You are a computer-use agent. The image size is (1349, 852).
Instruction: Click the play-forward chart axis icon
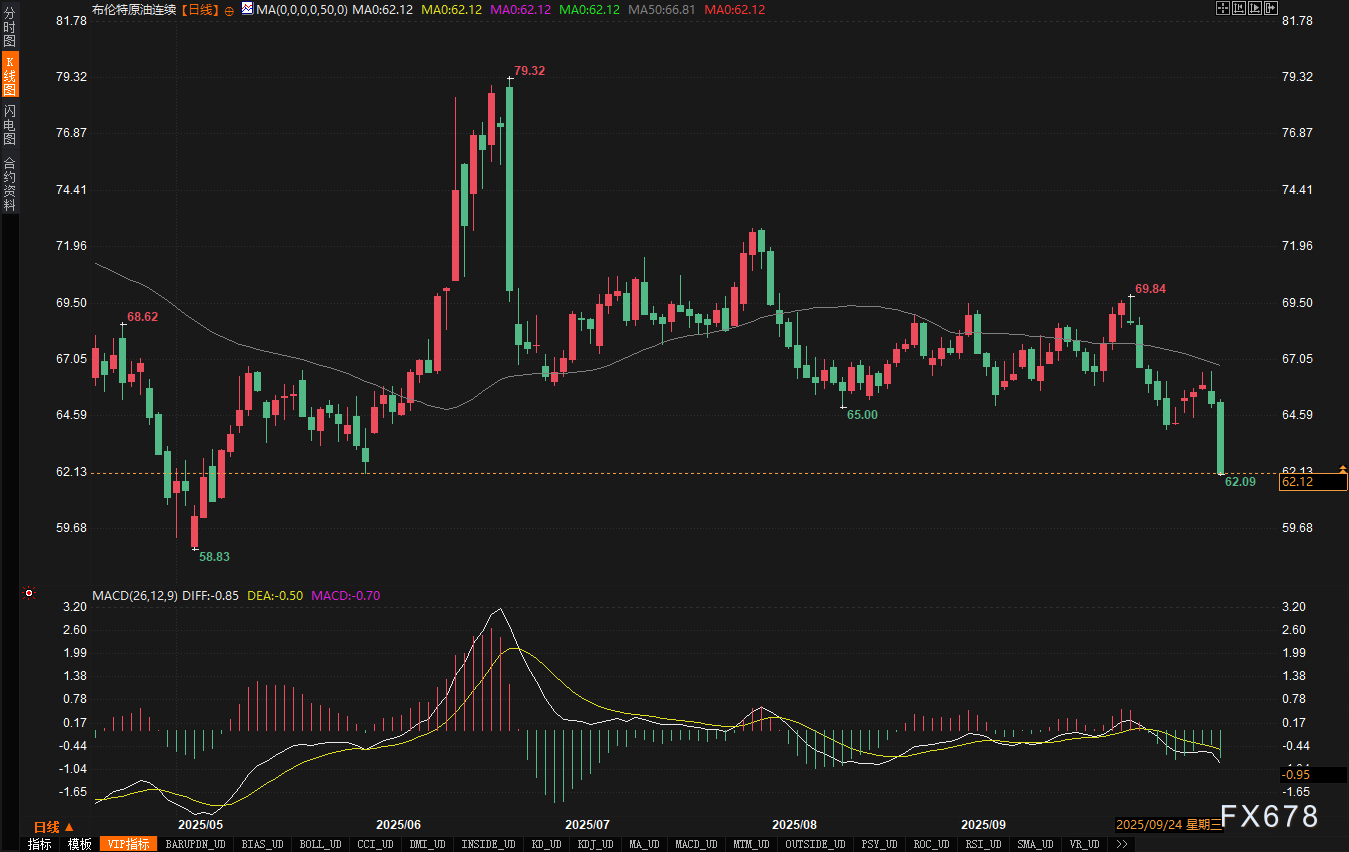point(1254,8)
